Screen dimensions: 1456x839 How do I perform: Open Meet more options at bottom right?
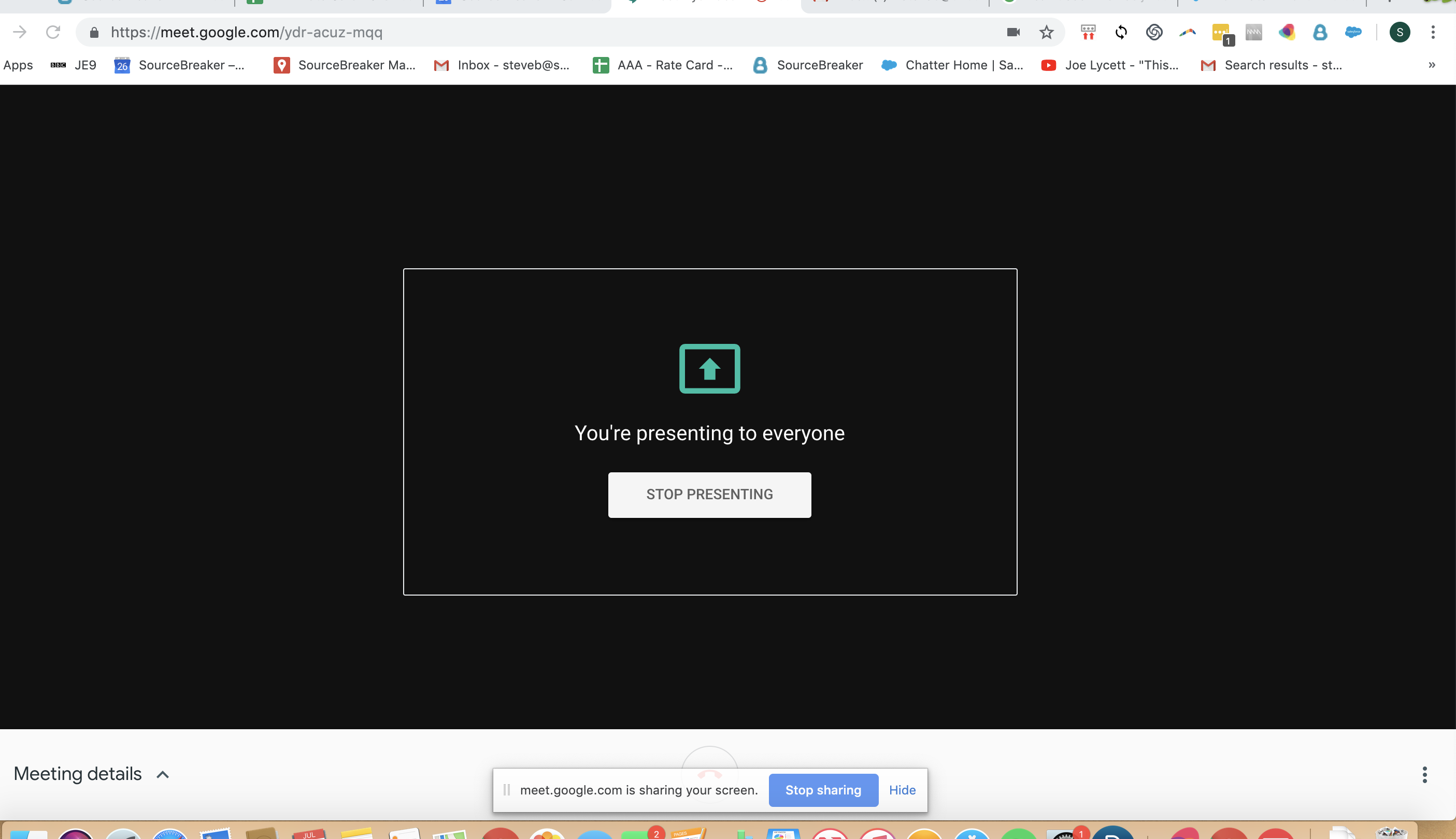[1424, 774]
